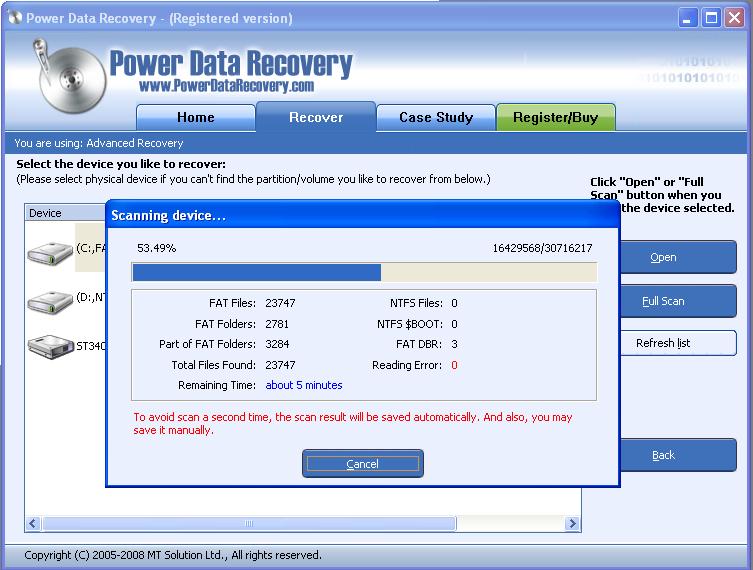Select the C: drive icon
The image size is (753, 570).
coord(50,253)
